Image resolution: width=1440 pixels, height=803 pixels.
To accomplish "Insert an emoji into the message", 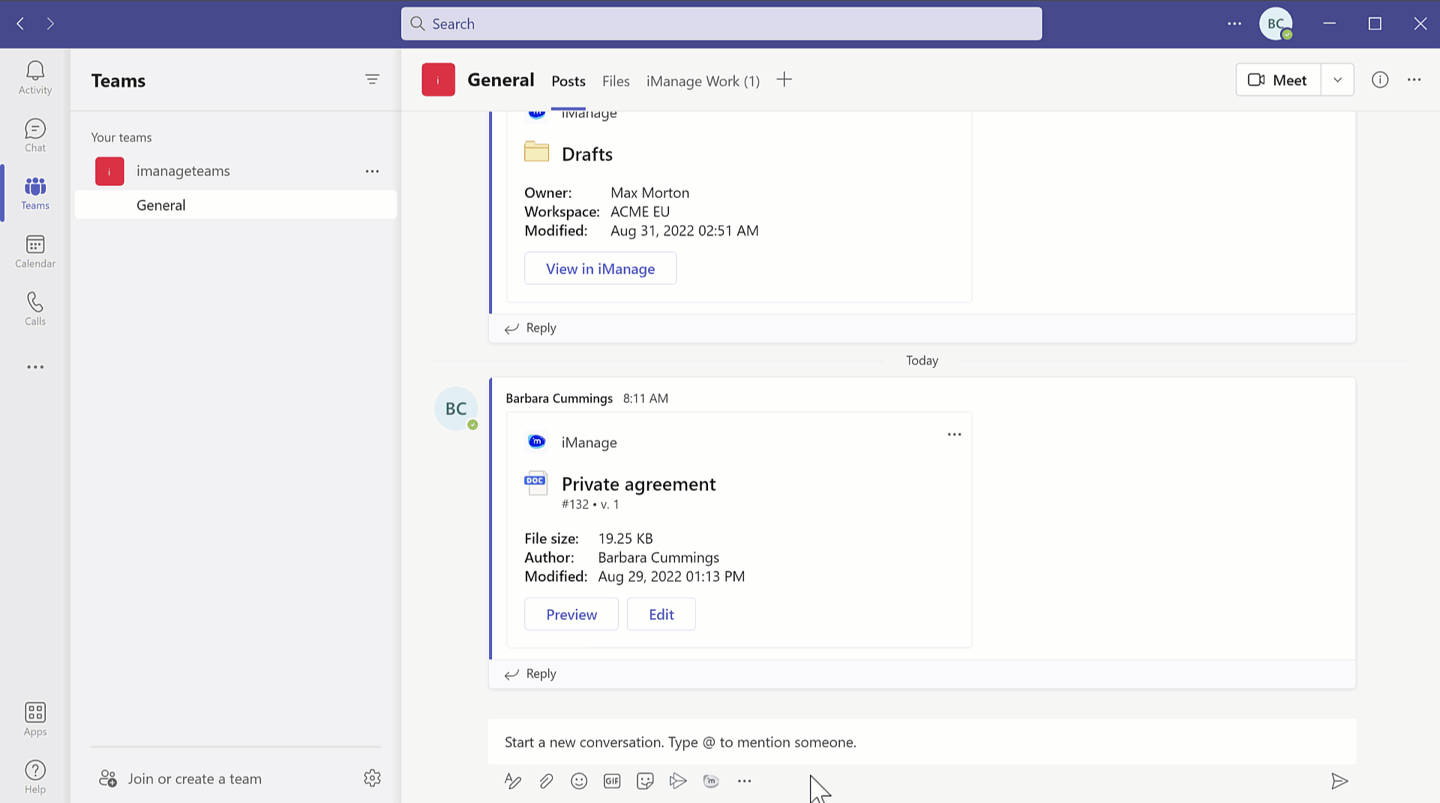I will coord(579,781).
